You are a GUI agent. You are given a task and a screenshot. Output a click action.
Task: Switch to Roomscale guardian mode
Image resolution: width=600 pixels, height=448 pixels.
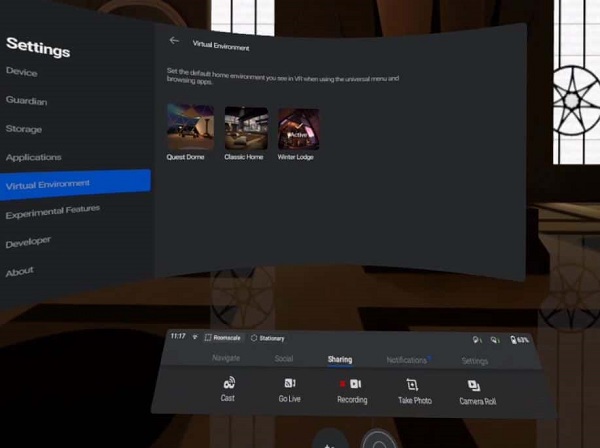point(221,338)
